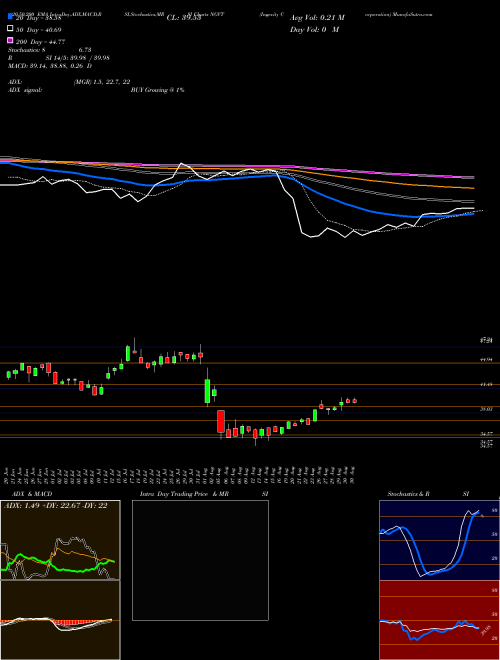Click the large red gap-down candlestick in August

pos(221,422)
